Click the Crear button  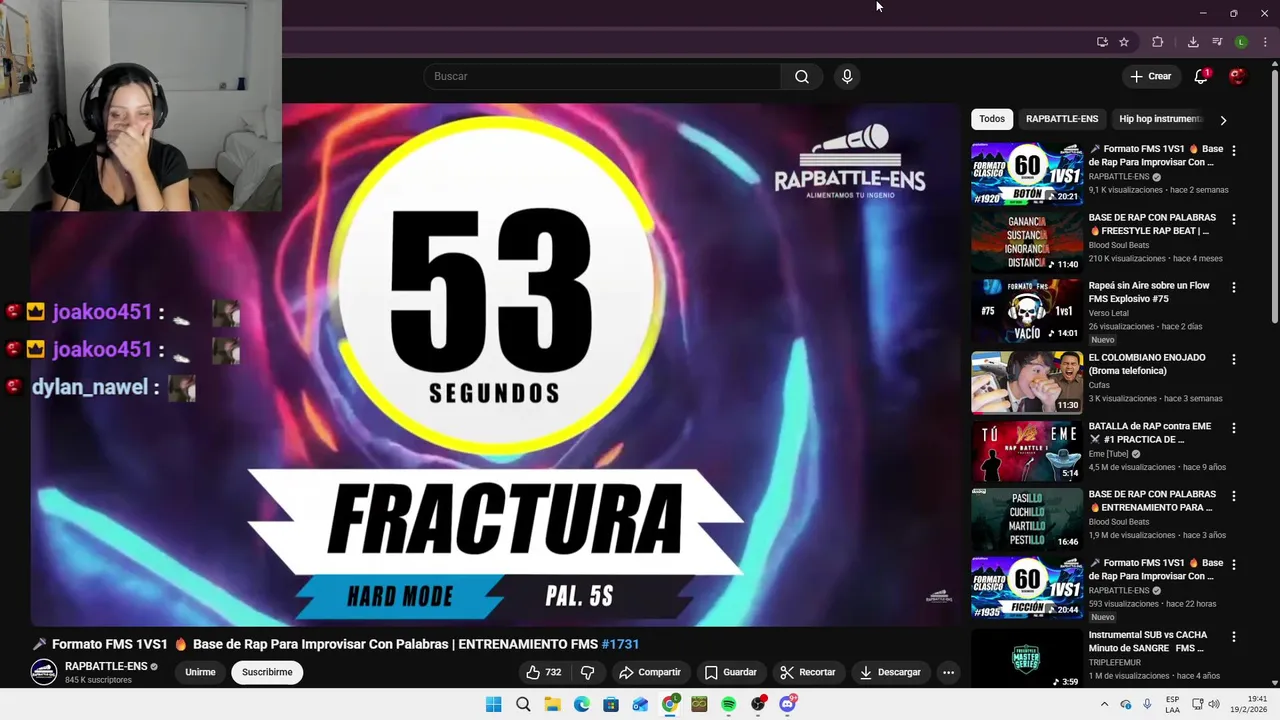tap(1150, 77)
